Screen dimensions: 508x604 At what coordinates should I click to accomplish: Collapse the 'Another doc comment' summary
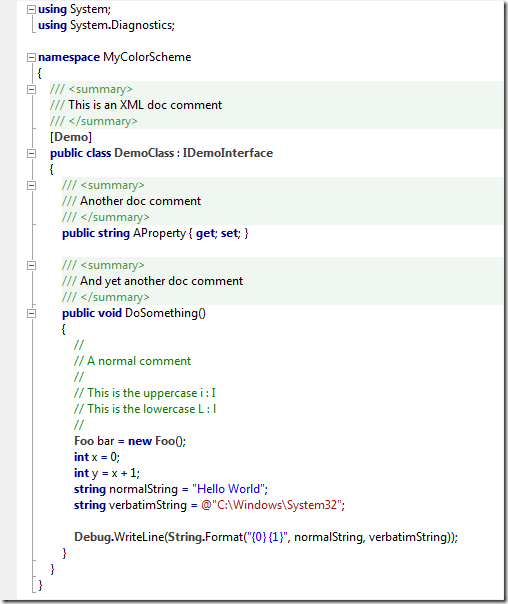coord(31,186)
